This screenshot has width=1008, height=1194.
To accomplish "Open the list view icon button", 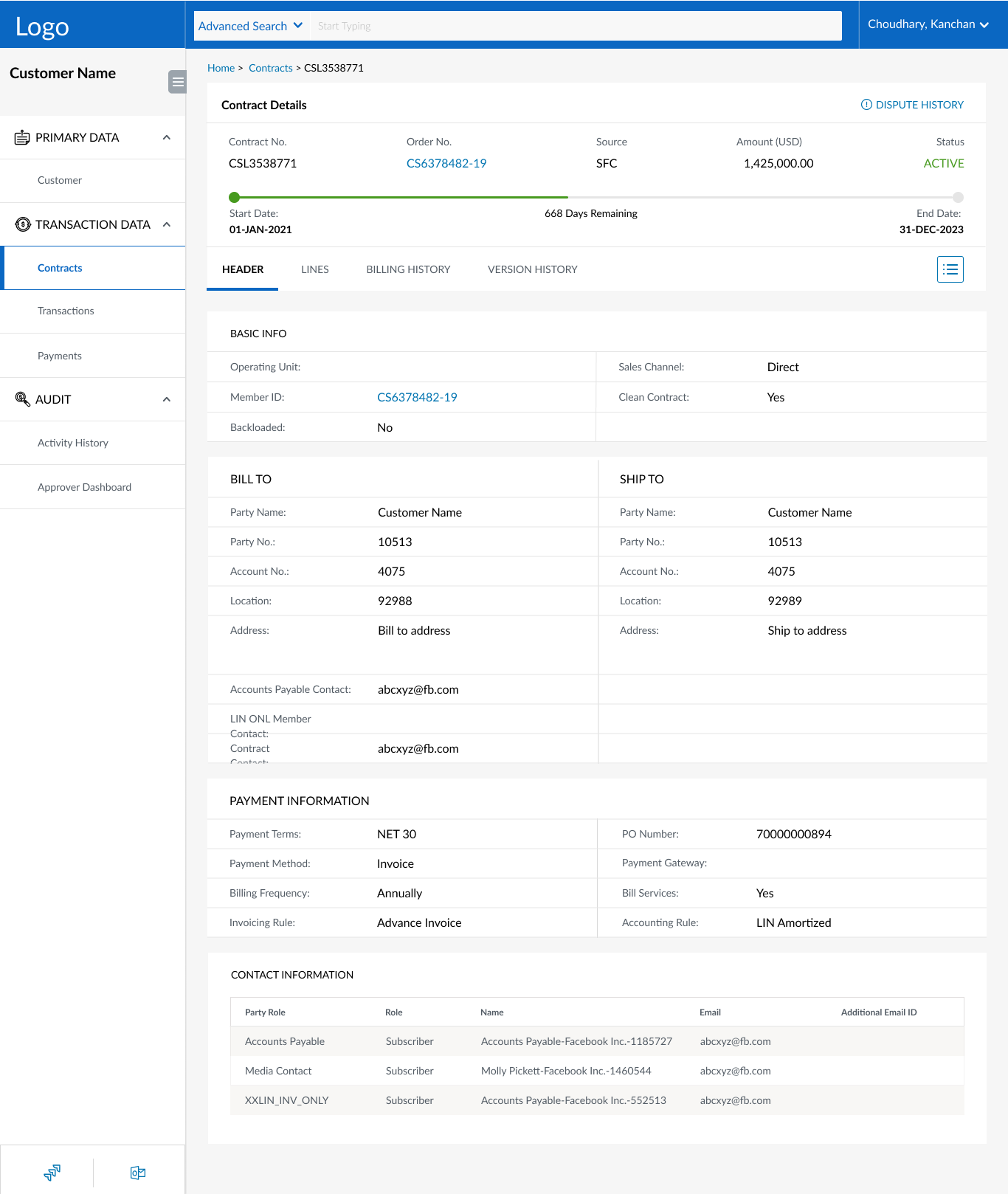I will tap(950, 269).
